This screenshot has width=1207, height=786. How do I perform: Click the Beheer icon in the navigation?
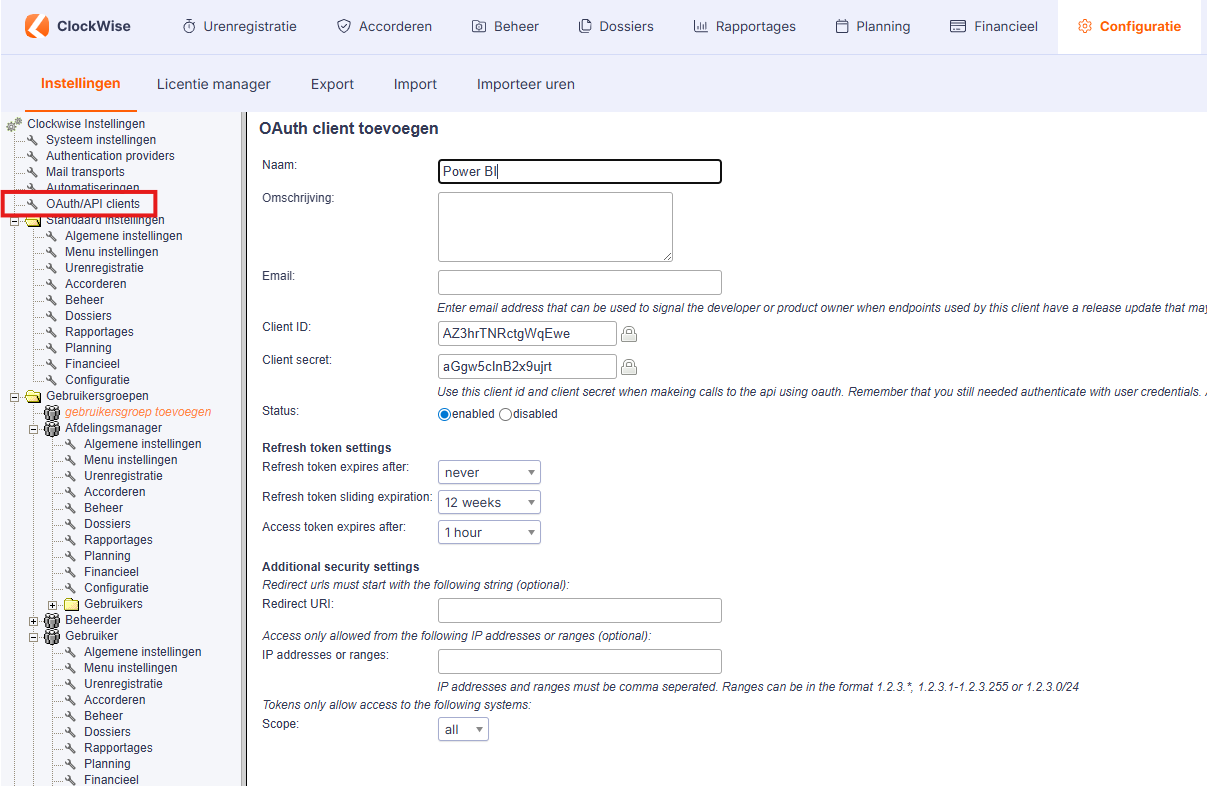tap(477, 26)
